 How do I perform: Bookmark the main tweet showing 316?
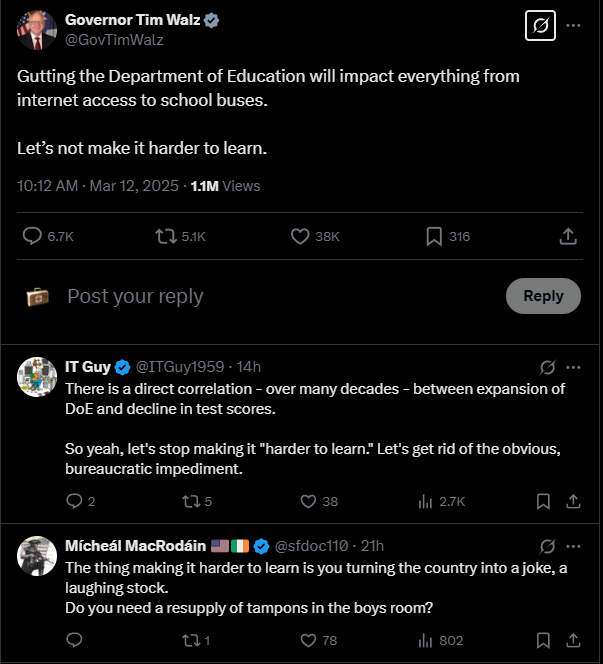click(x=448, y=236)
